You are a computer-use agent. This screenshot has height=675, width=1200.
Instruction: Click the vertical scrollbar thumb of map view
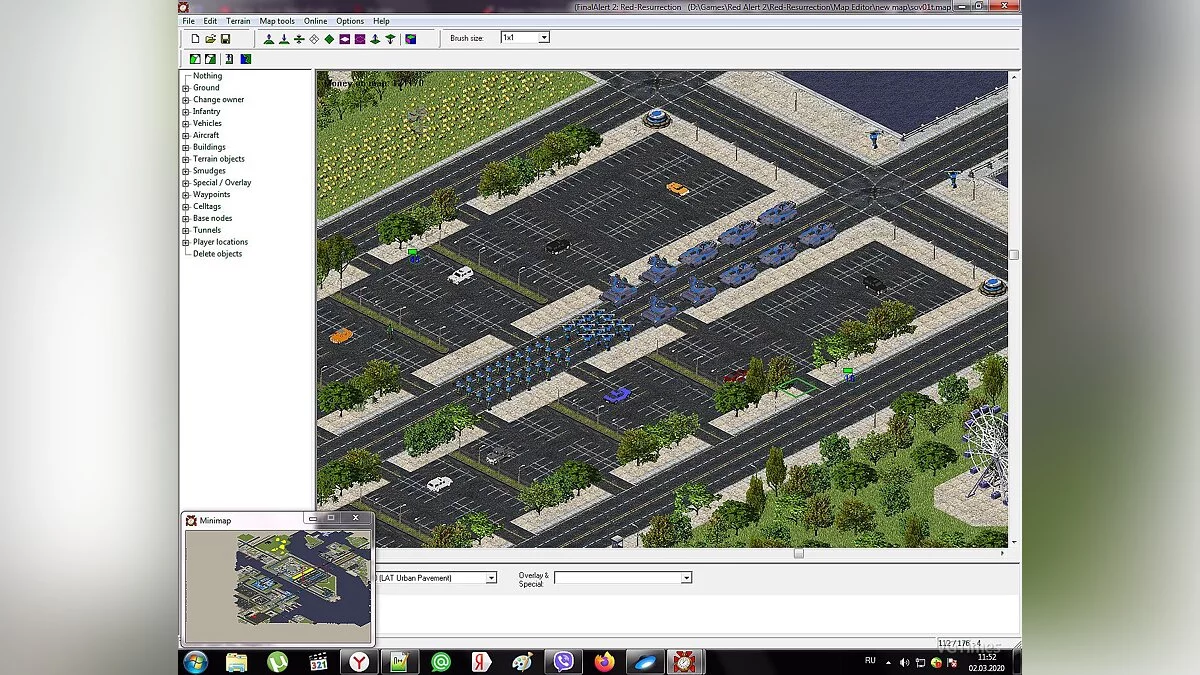pyautogui.click(x=1013, y=255)
